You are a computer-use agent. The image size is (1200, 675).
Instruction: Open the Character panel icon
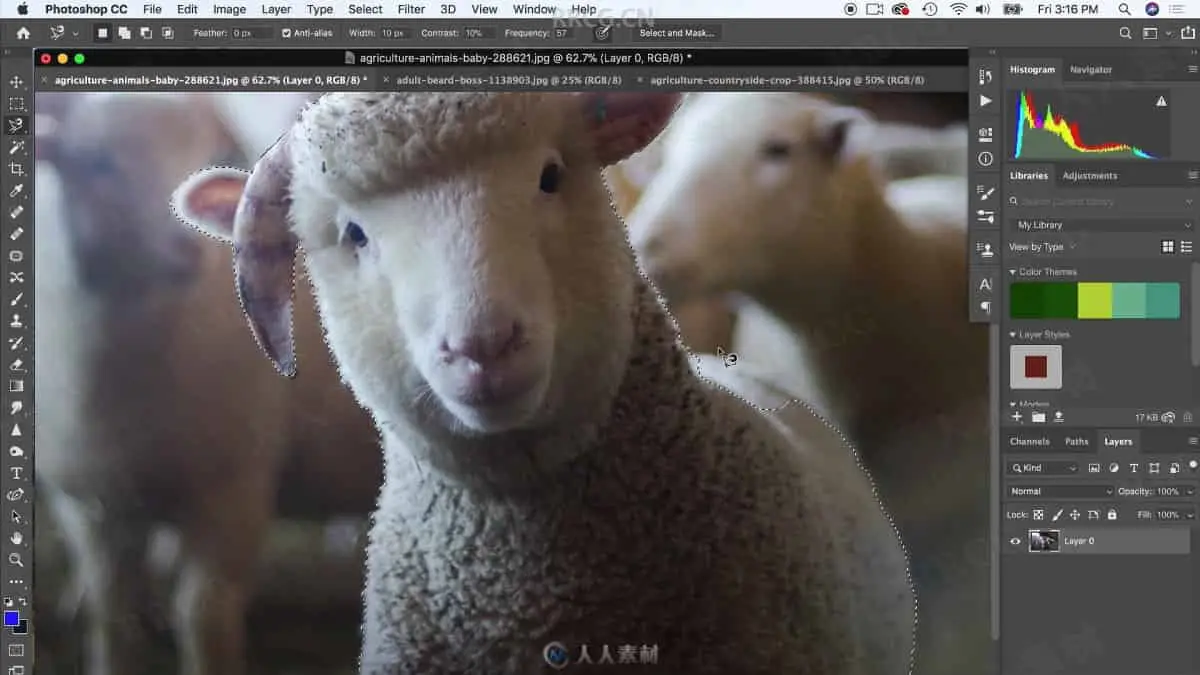pos(986,284)
